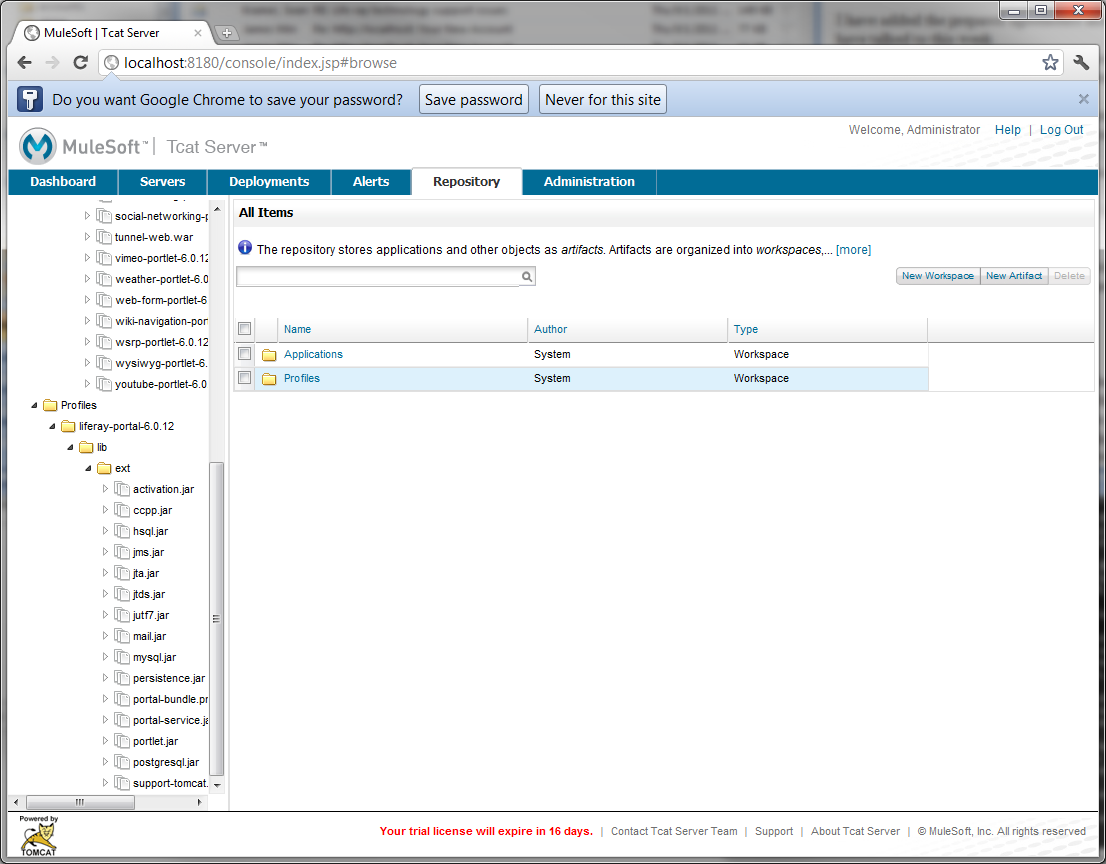Click the postgresql.jar artifact icon
Image resolution: width=1106 pixels, height=864 pixels.
[122, 762]
